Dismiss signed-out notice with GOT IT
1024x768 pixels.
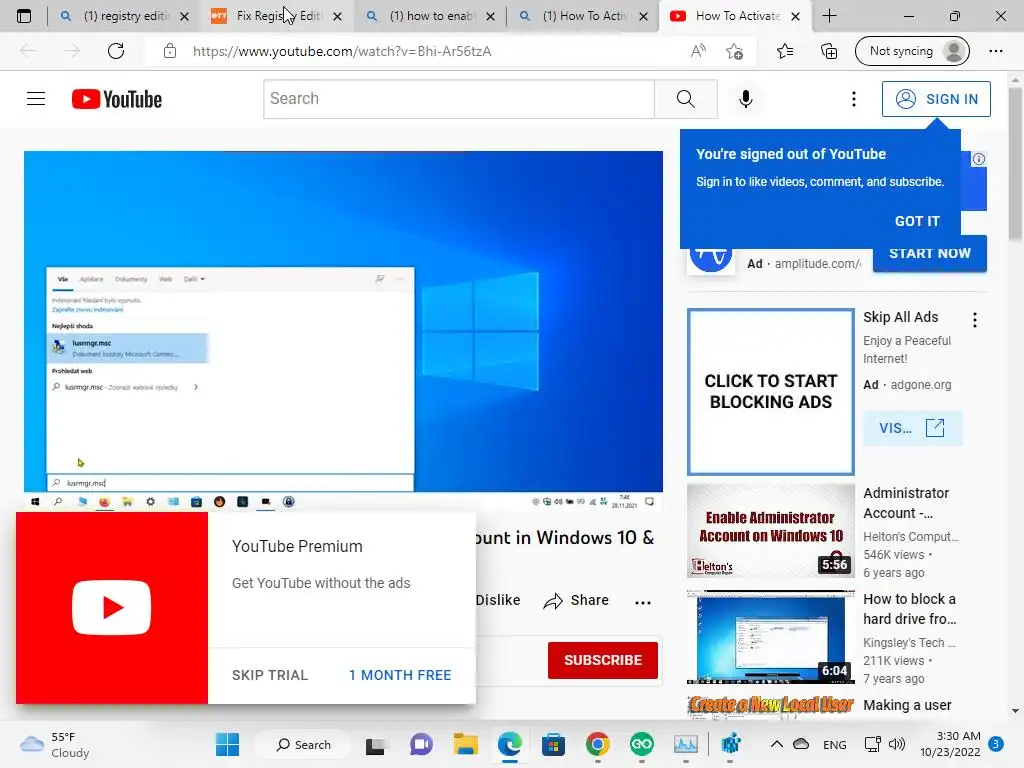(917, 221)
